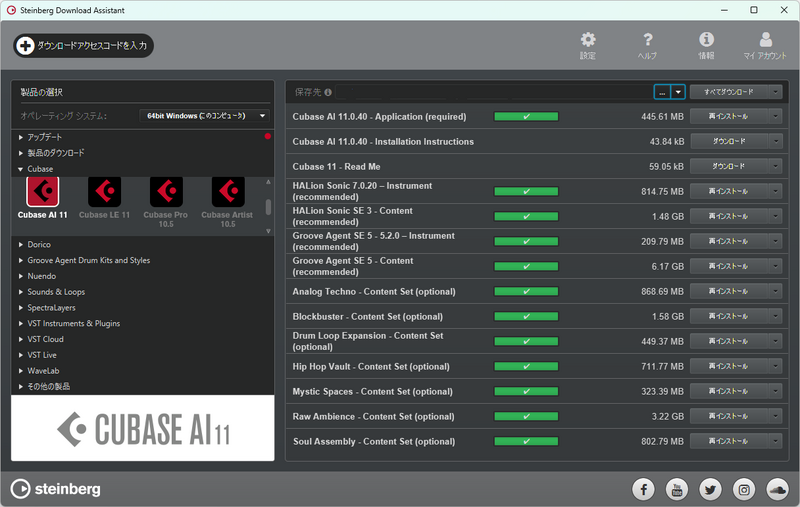Open dropdown arrow for Installation Instructions row
Screen dimensions: 800x507
pos(776,141)
